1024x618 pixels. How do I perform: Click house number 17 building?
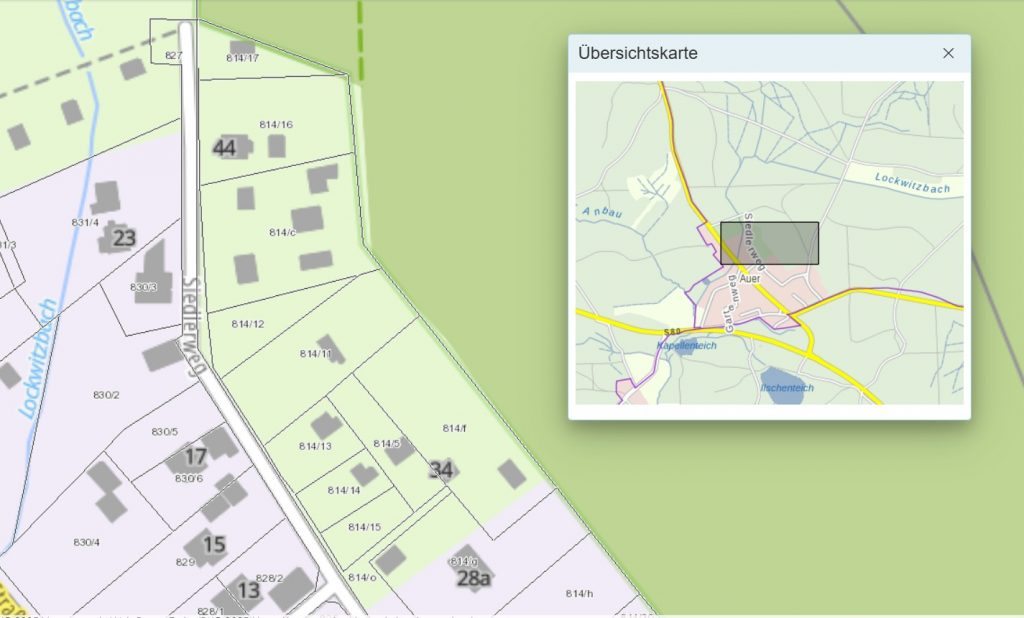195,457
